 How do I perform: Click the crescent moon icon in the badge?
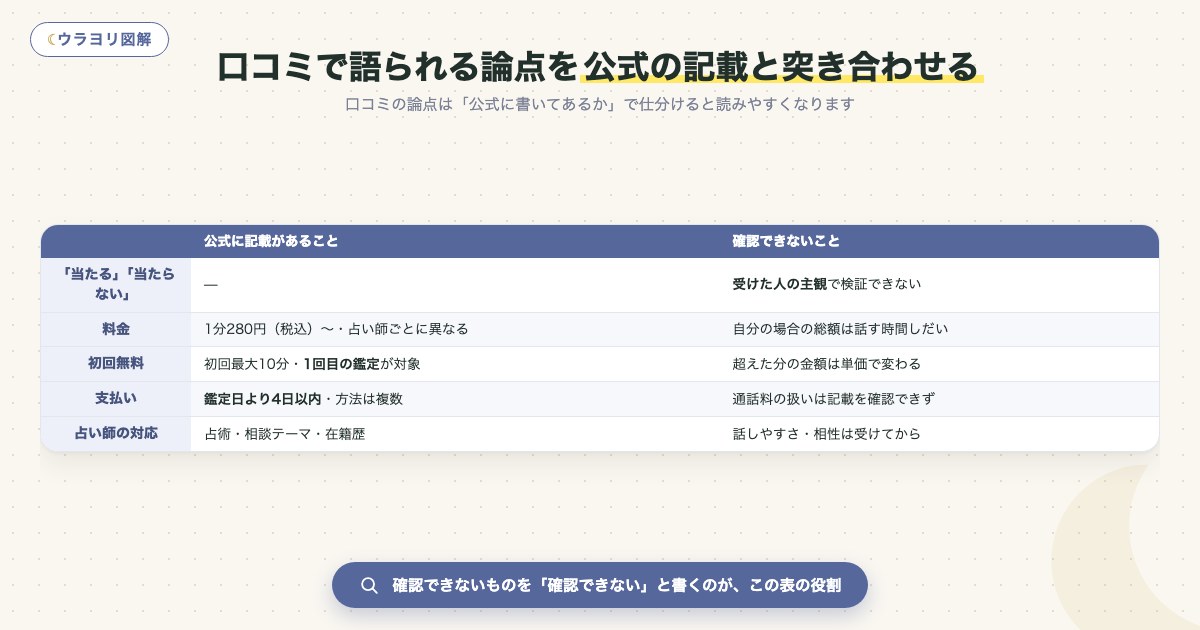[x=52, y=40]
